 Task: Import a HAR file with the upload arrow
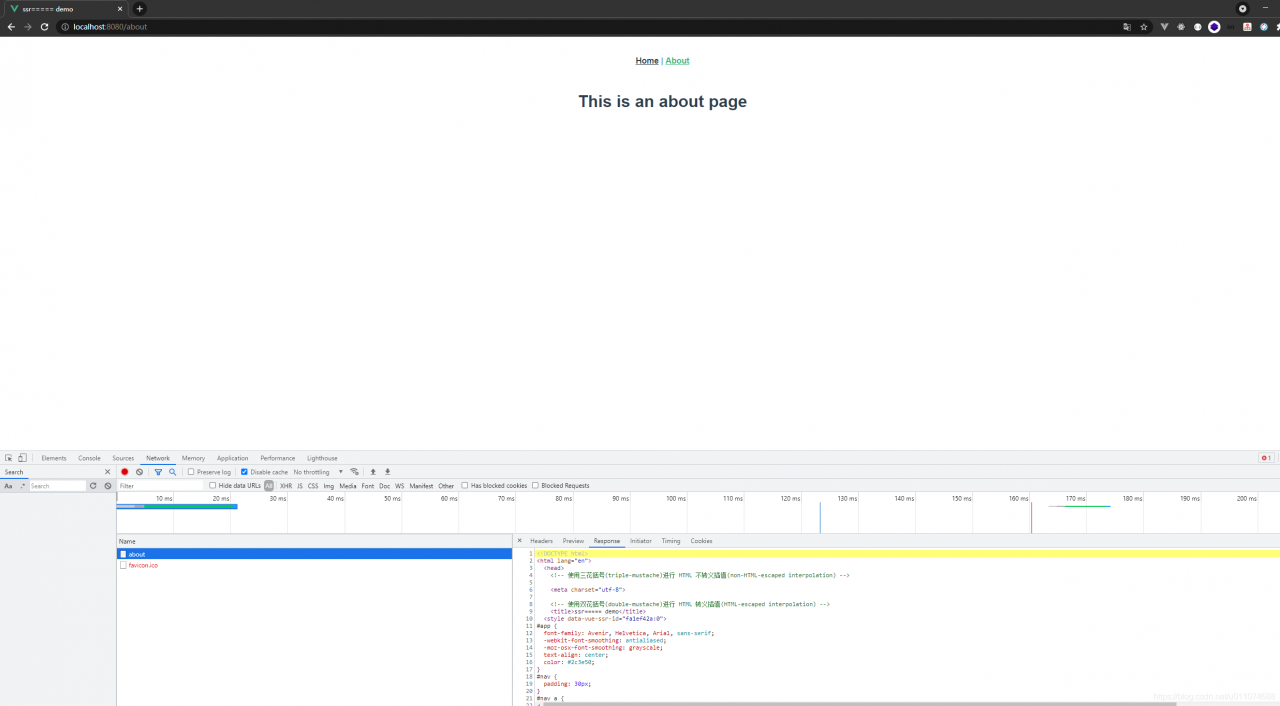pos(373,472)
